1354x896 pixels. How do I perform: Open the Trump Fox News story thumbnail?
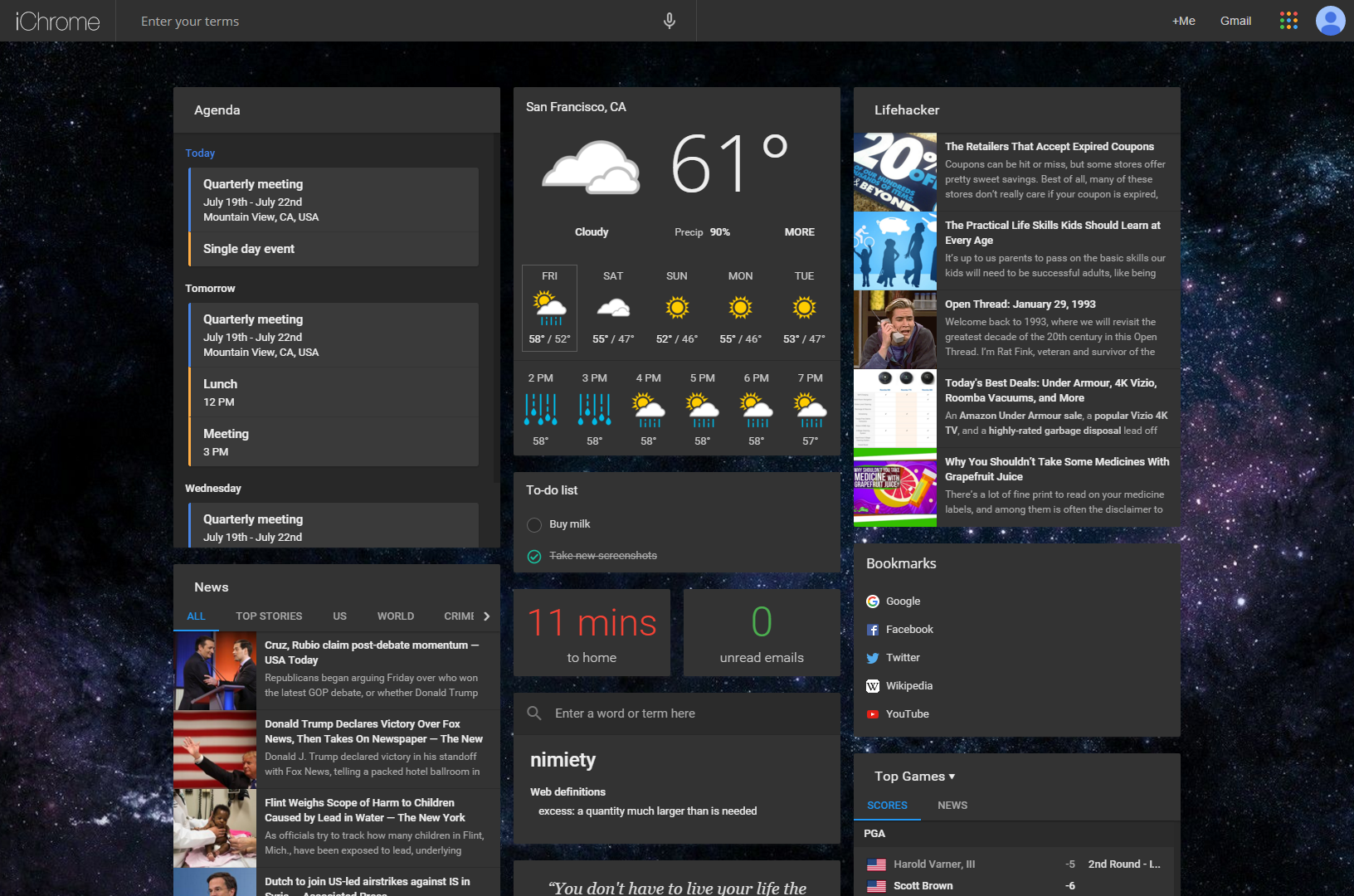[215, 749]
